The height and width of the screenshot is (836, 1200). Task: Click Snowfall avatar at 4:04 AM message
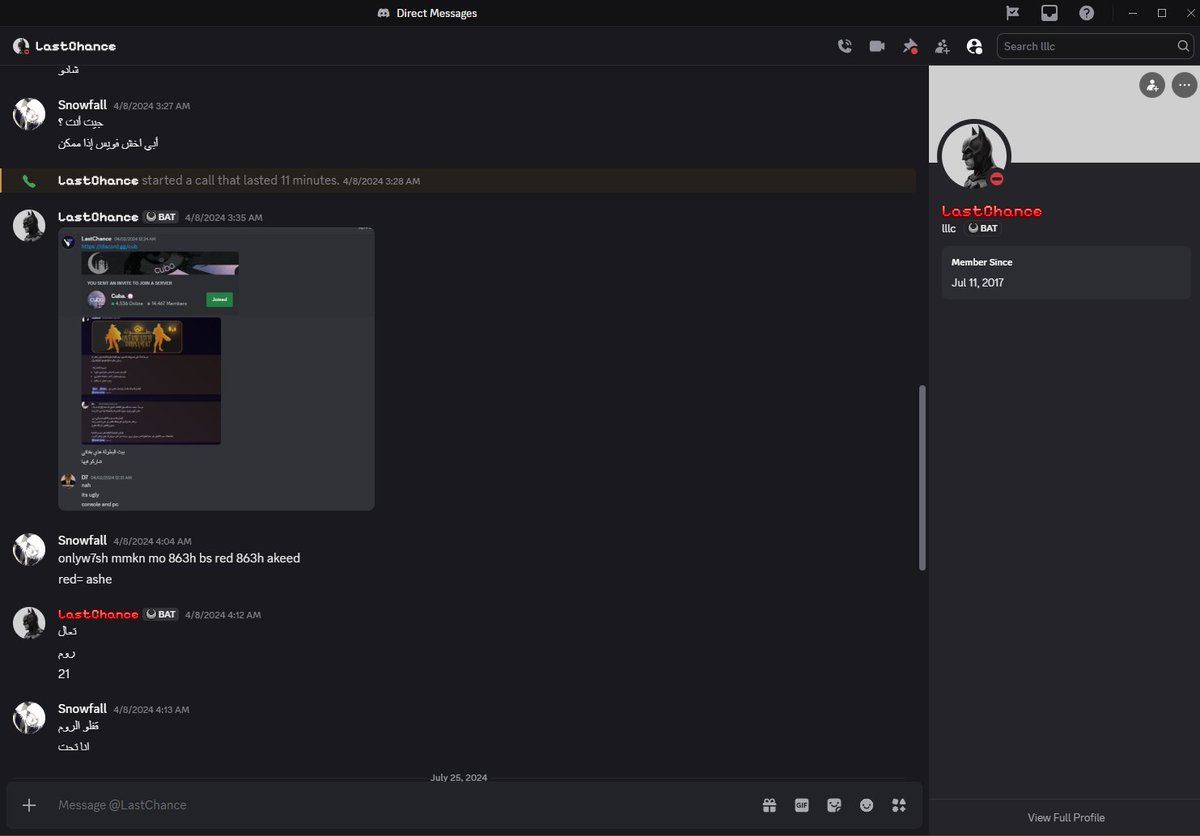coord(29,548)
